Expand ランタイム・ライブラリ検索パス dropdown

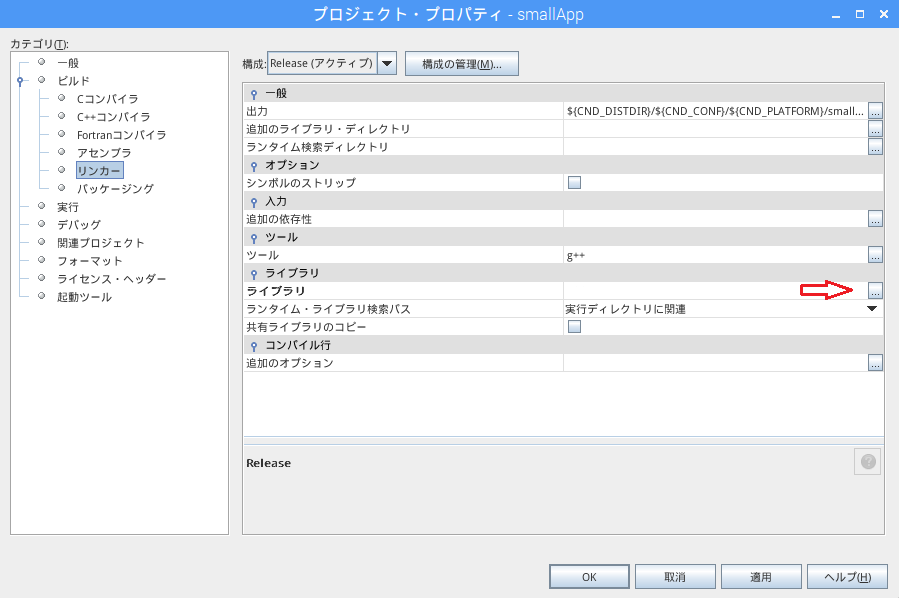(871, 309)
